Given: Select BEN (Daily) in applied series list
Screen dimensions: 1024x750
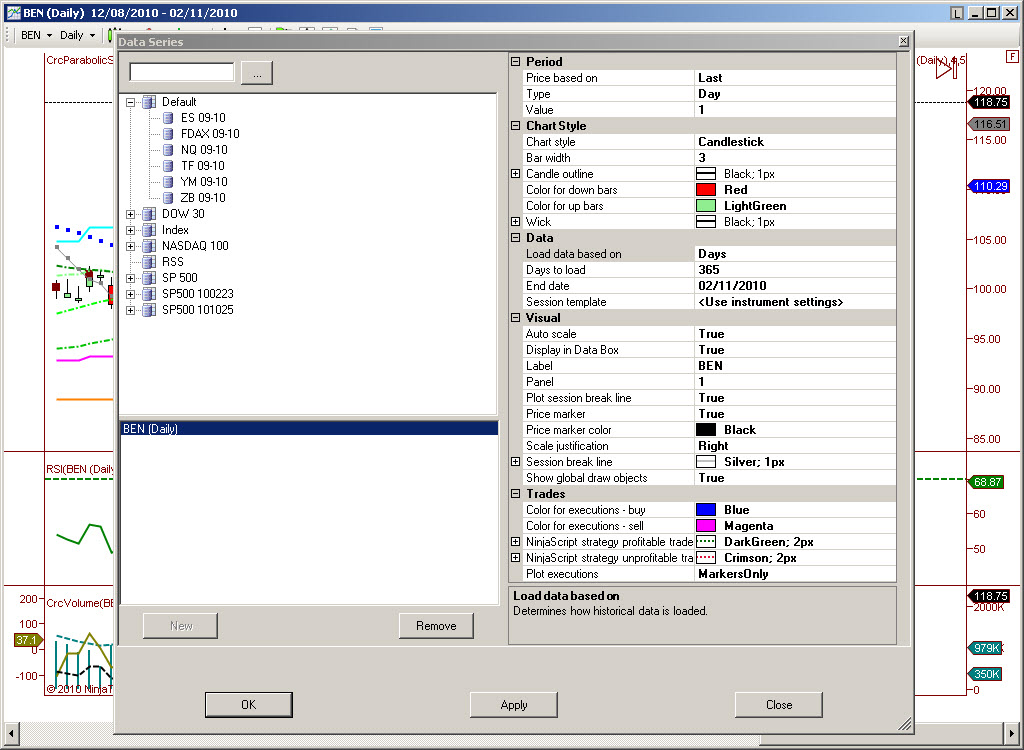Looking at the screenshot, I should (310, 429).
